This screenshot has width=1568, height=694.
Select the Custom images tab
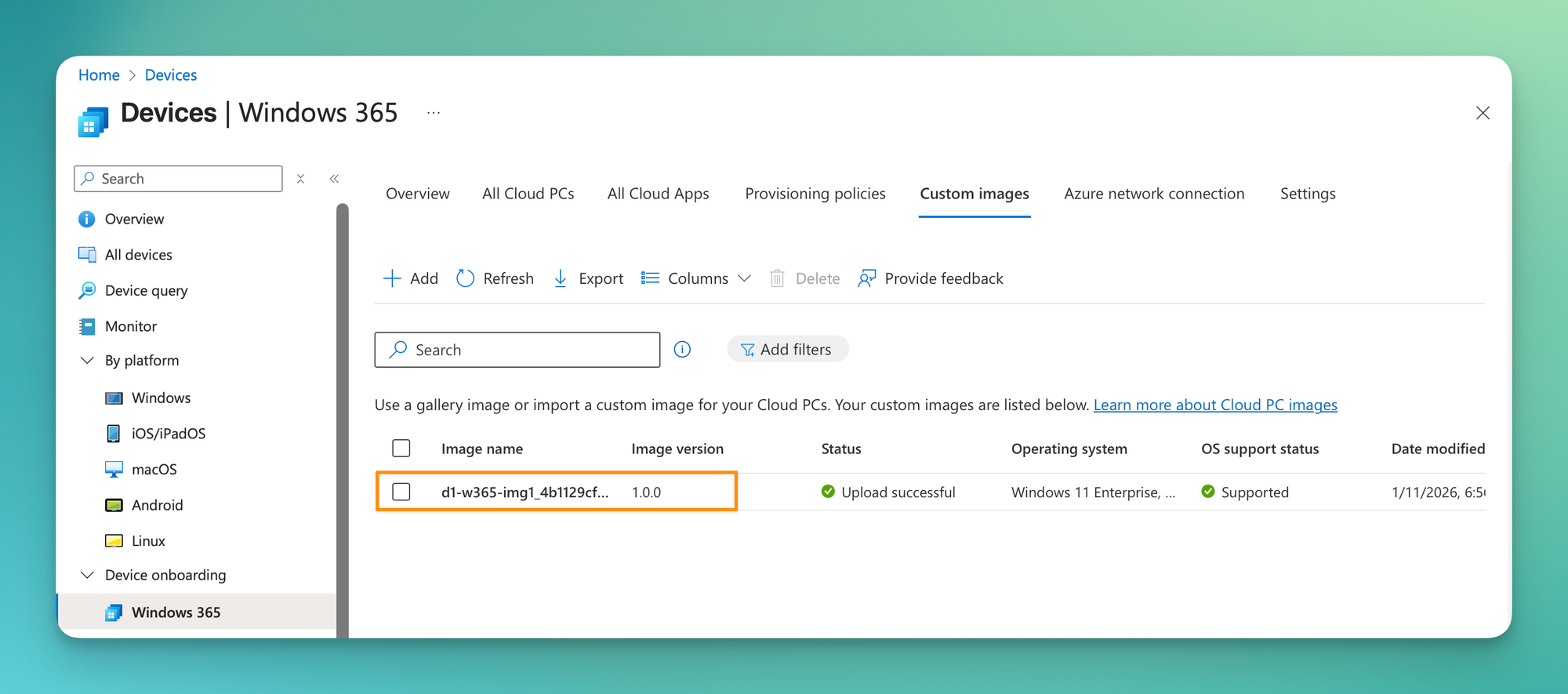click(x=975, y=194)
